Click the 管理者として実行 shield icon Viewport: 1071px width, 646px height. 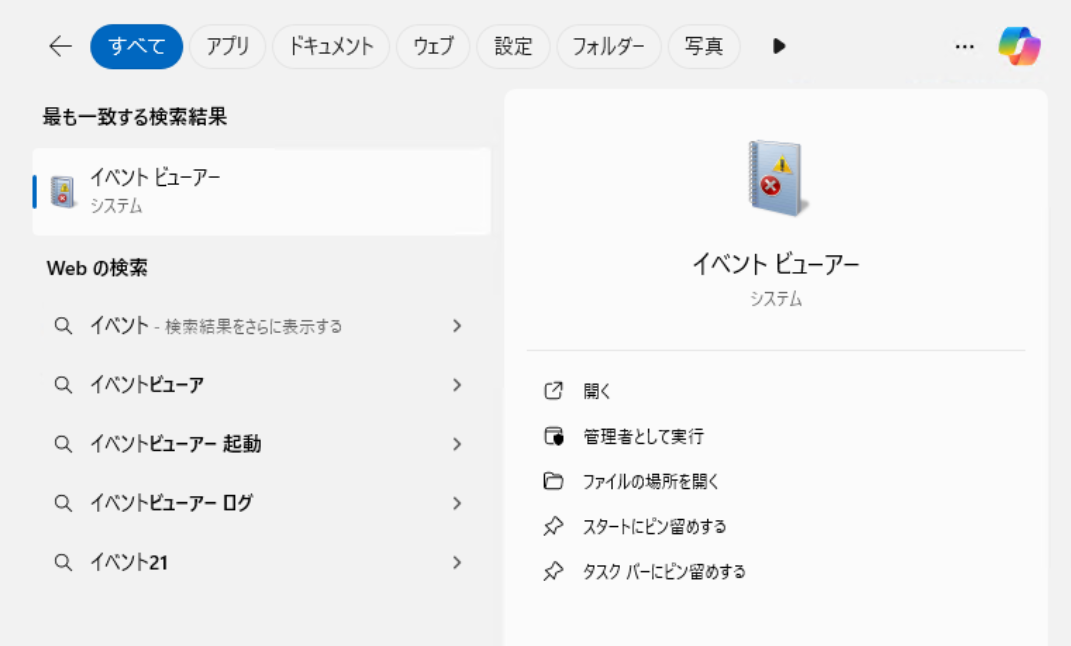click(x=554, y=436)
